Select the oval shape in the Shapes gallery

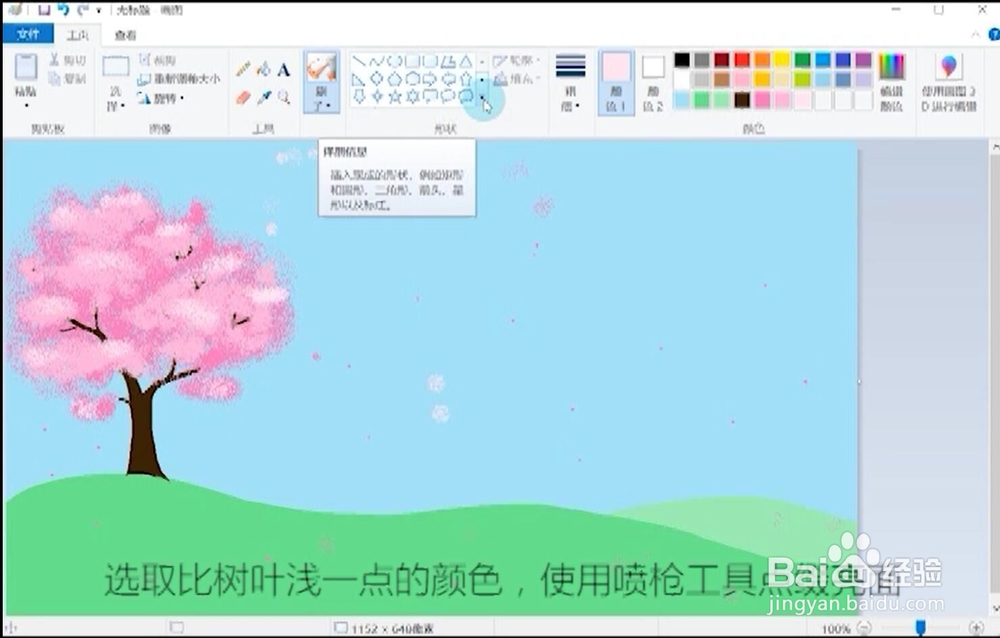392,61
